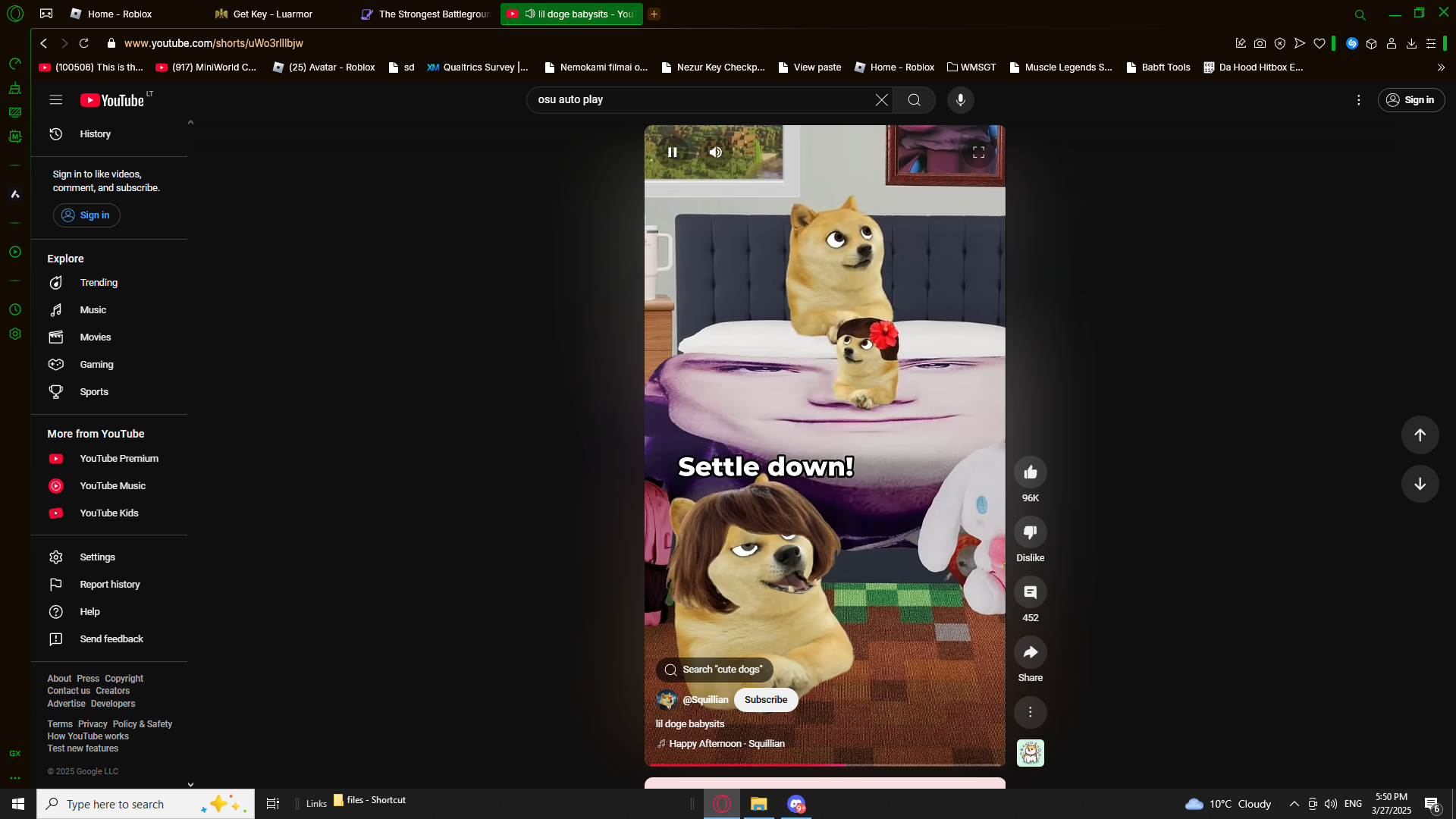Click the Search "cute dogs" suggestion
1456x819 pixels.
click(714, 670)
